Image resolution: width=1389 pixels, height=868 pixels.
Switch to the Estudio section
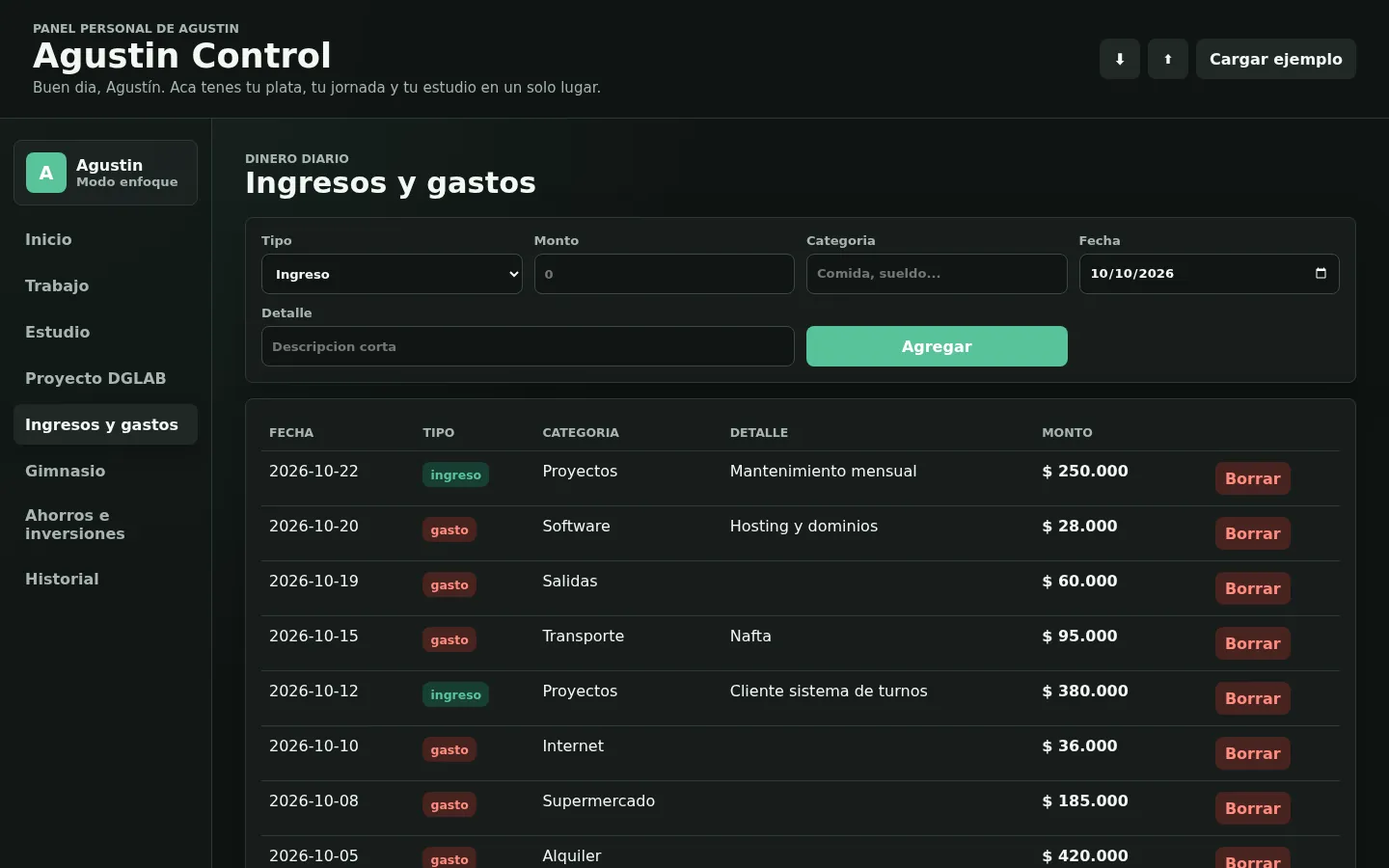pyautogui.click(x=105, y=332)
